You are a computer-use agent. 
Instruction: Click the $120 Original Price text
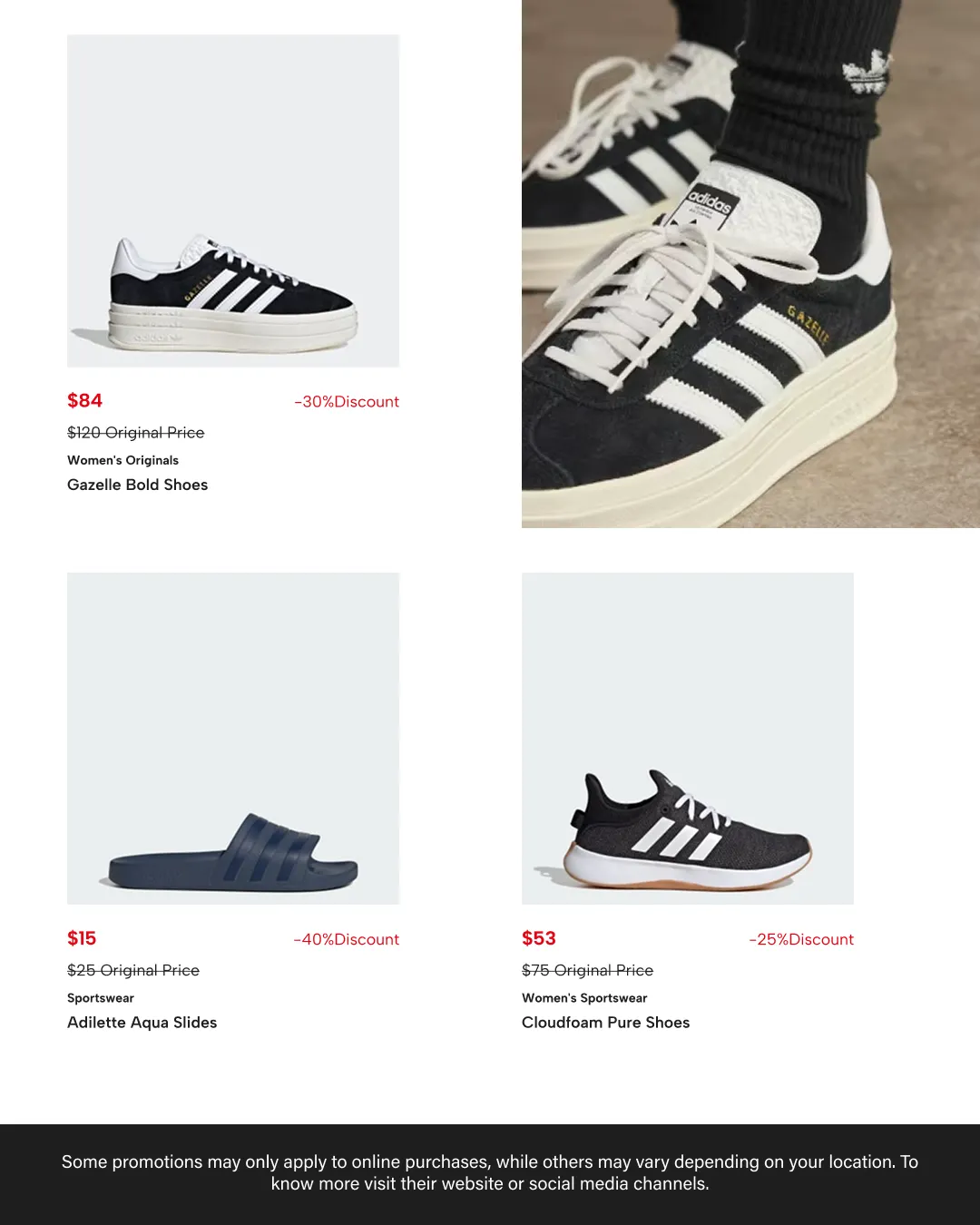pyautogui.click(x=136, y=433)
